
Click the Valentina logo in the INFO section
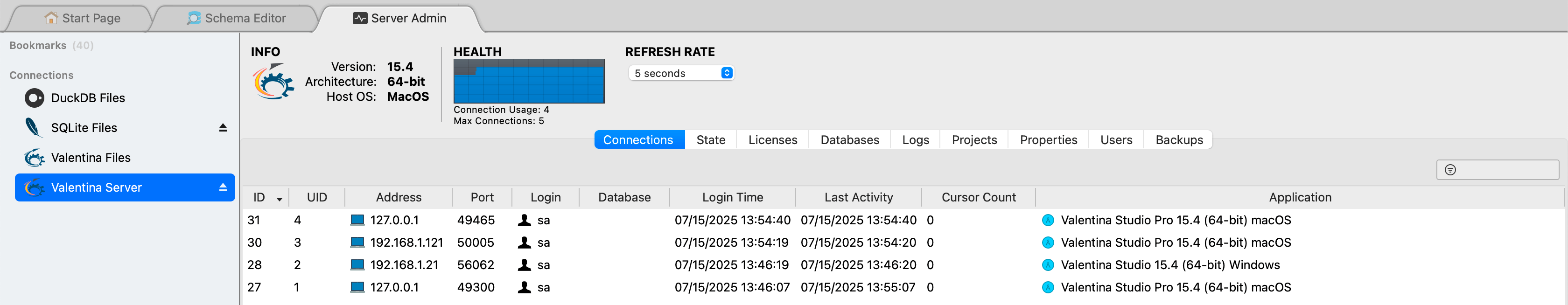click(x=273, y=82)
